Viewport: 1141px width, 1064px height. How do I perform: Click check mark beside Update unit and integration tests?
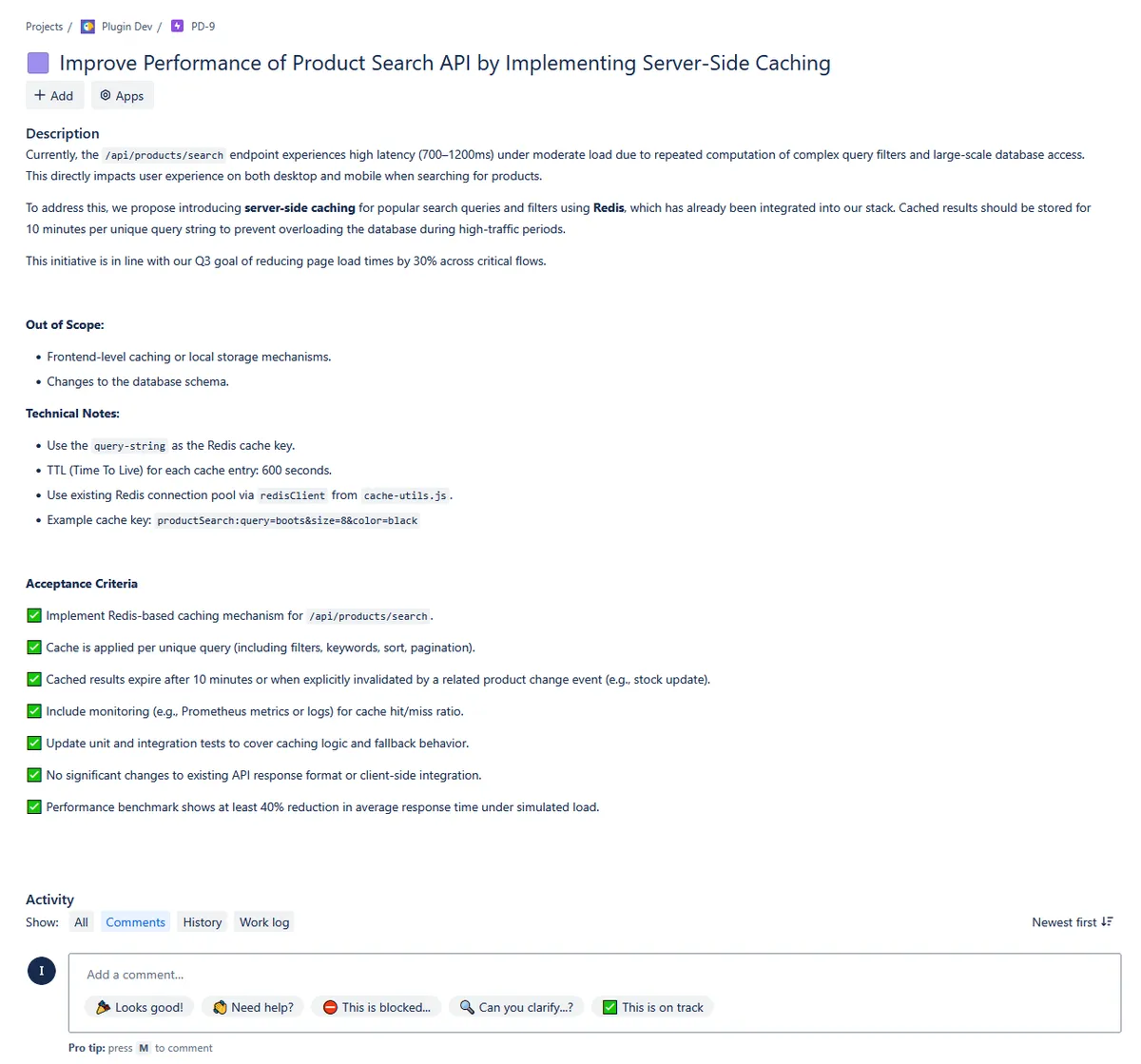click(34, 743)
